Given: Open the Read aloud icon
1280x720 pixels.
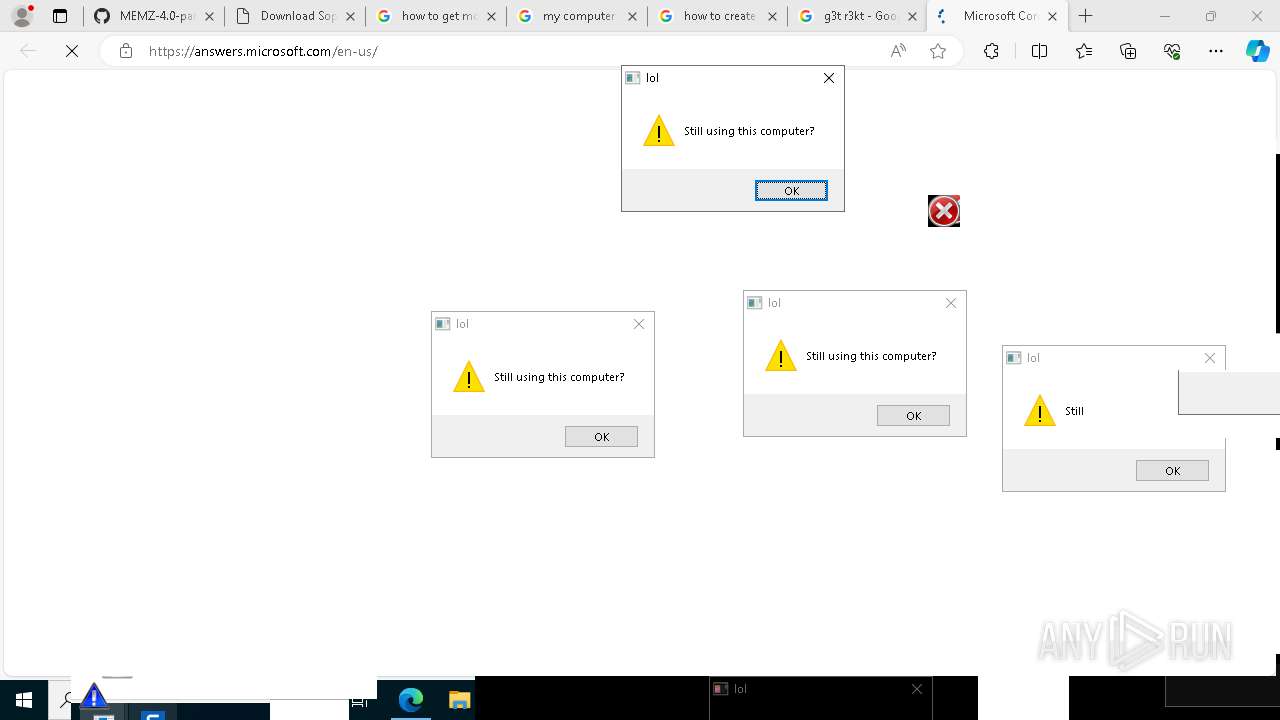Looking at the screenshot, I should click(x=898, y=51).
